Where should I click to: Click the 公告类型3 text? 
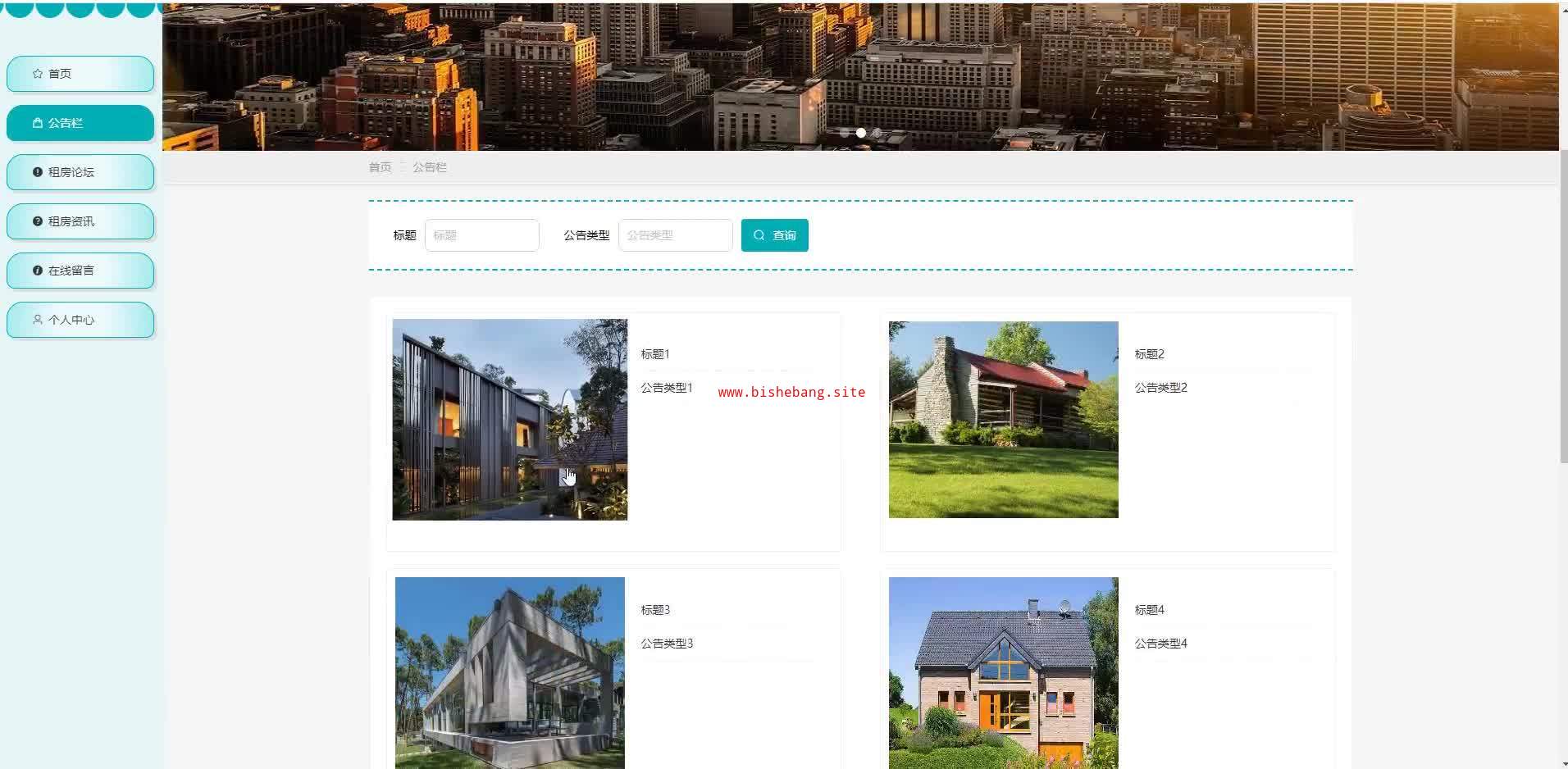click(x=667, y=644)
